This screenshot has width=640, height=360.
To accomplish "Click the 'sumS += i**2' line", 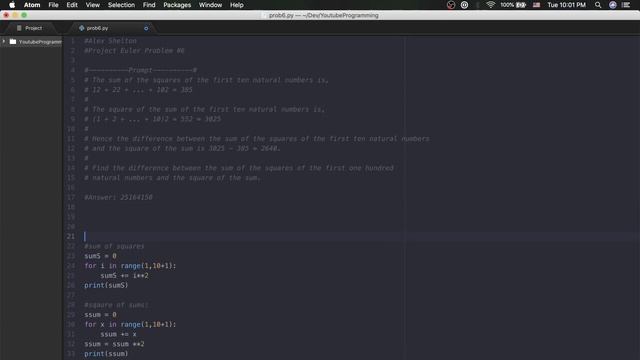I will pyautogui.click(x=124, y=276).
